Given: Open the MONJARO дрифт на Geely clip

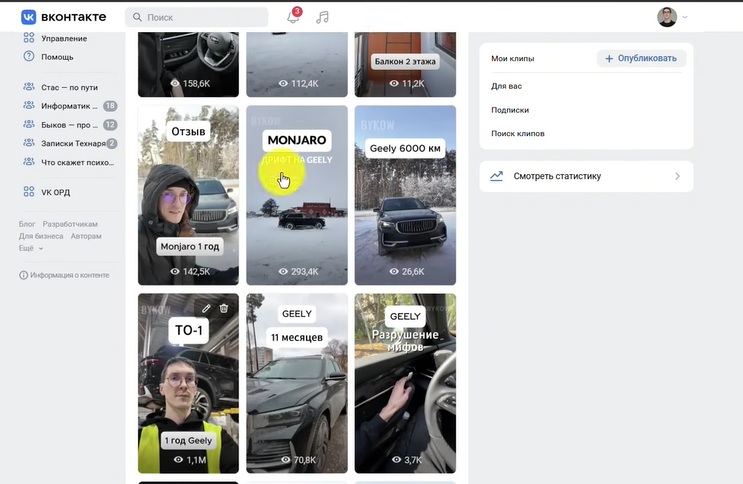Looking at the screenshot, I should 297,195.
